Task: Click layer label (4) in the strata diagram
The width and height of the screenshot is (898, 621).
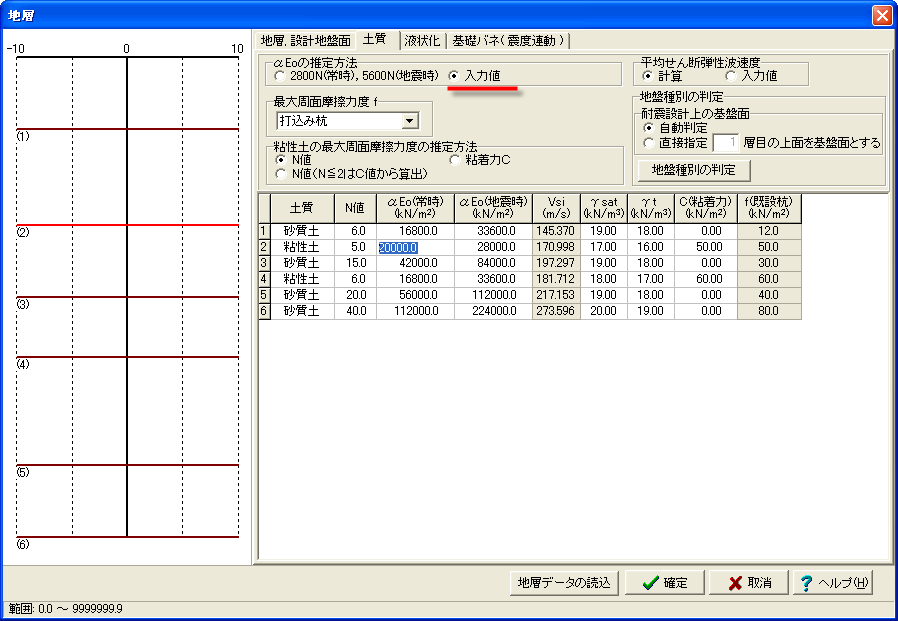Action: 23,364
